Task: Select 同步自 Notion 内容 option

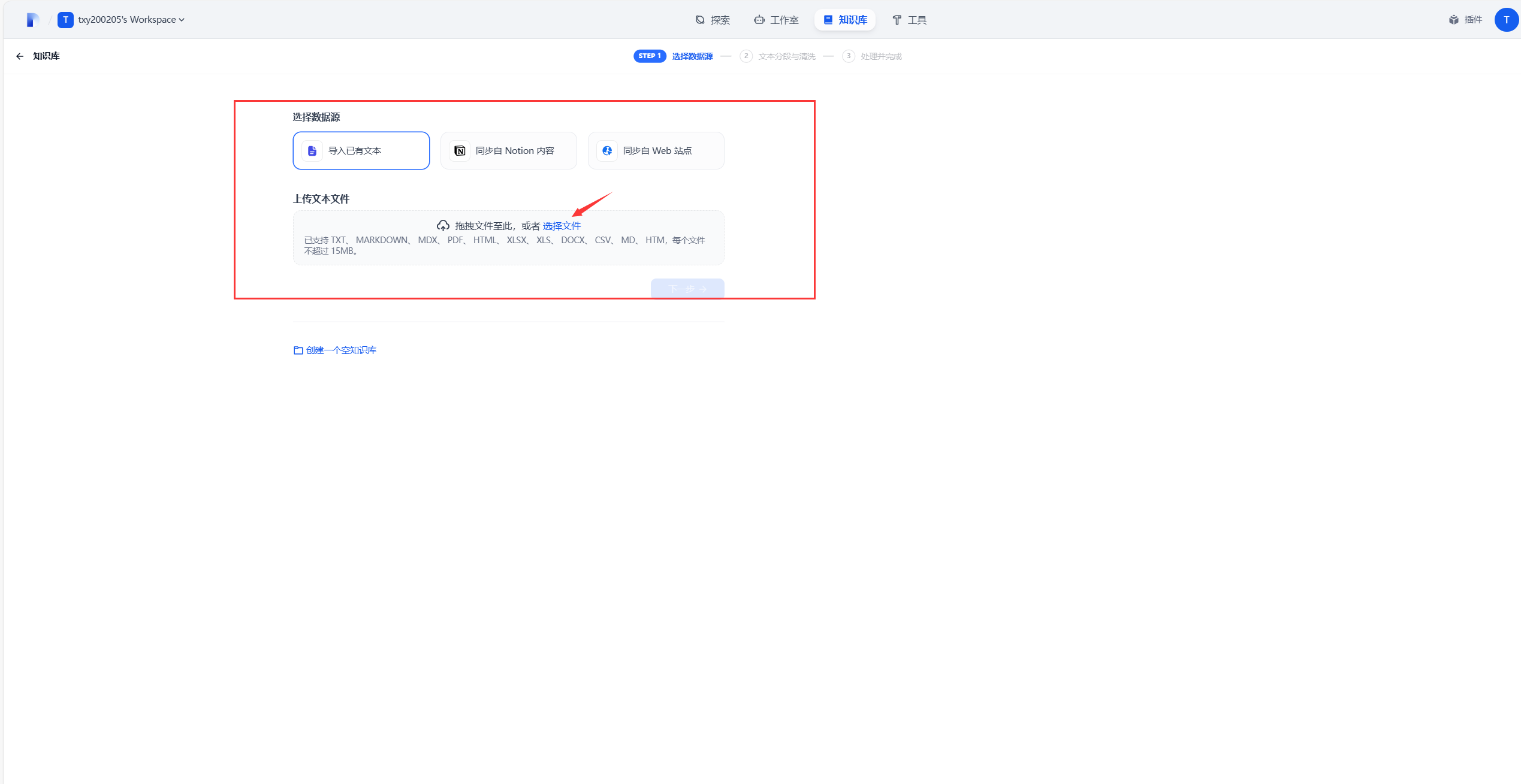Action: point(509,151)
